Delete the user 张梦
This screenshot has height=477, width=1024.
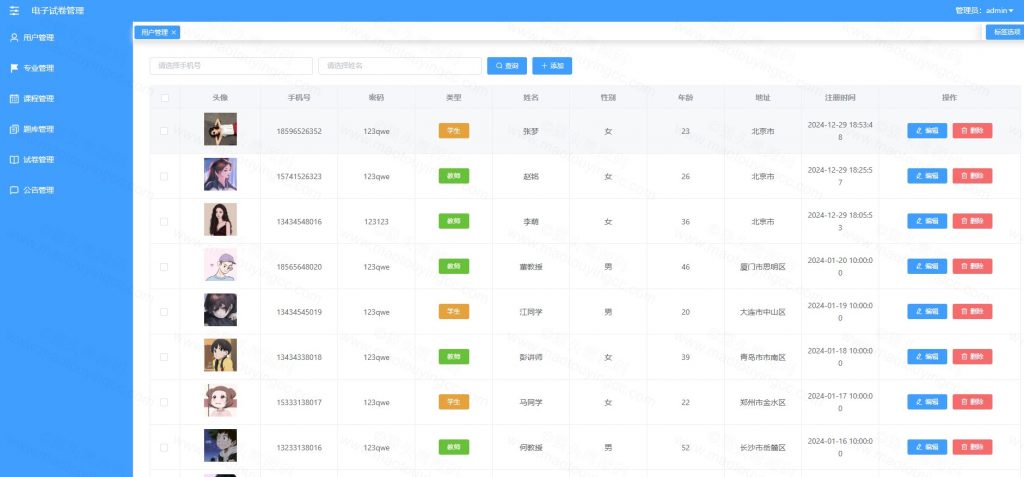pyautogui.click(x=972, y=131)
